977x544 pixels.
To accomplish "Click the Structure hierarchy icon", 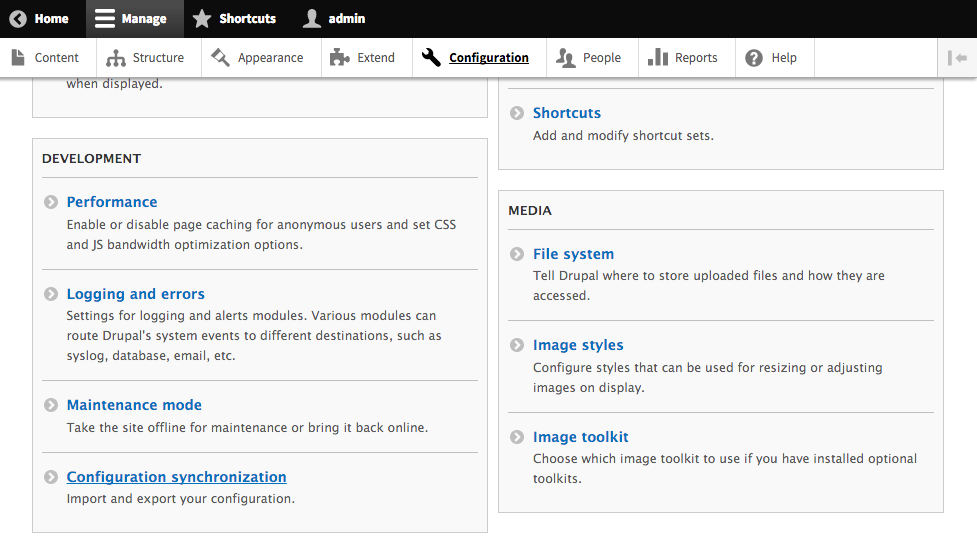I will coord(116,58).
